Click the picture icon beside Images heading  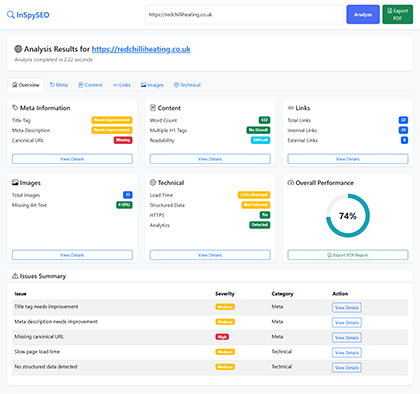click(15, 182)
